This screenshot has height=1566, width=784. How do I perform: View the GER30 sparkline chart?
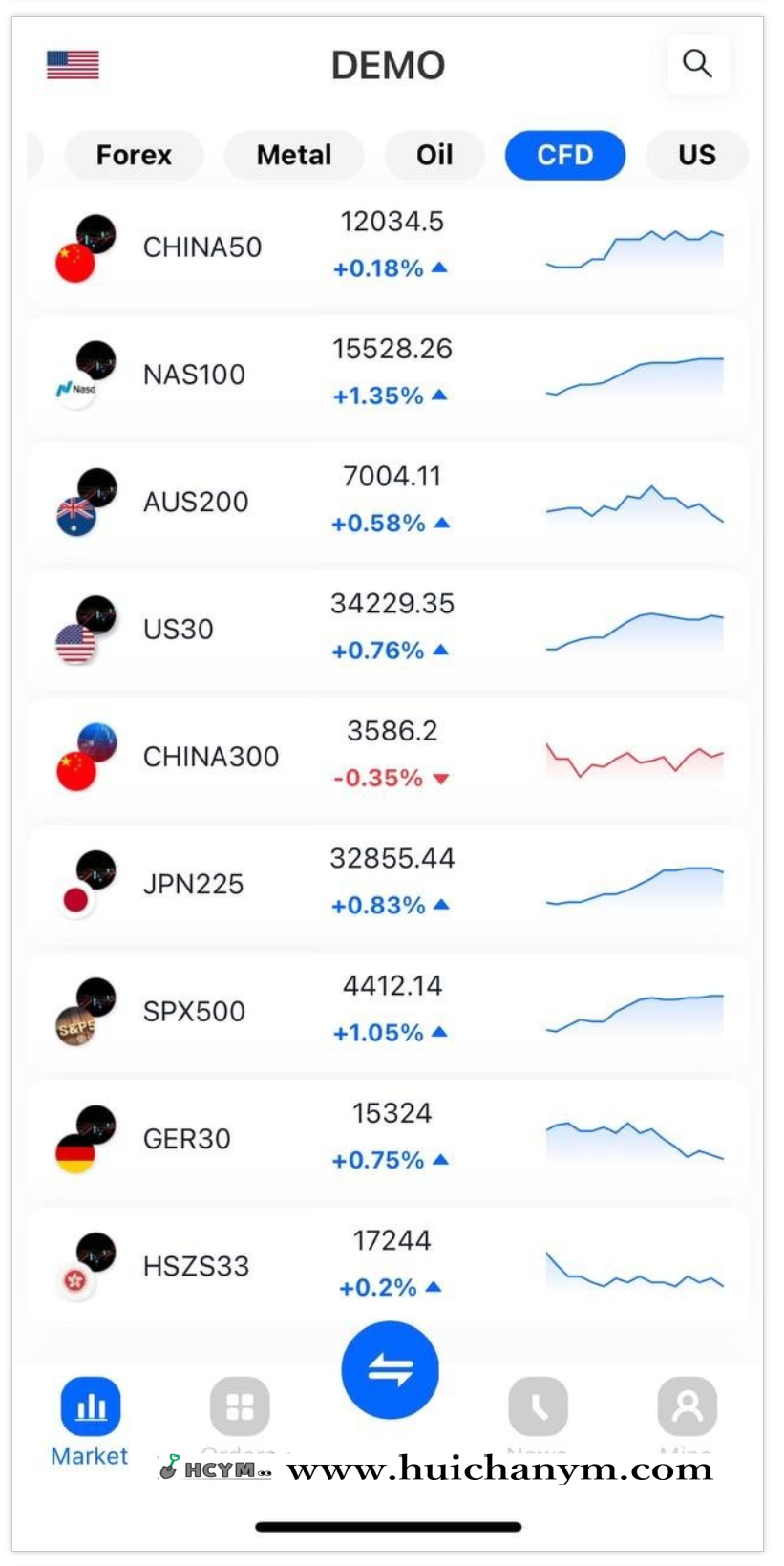[634, 1139]
